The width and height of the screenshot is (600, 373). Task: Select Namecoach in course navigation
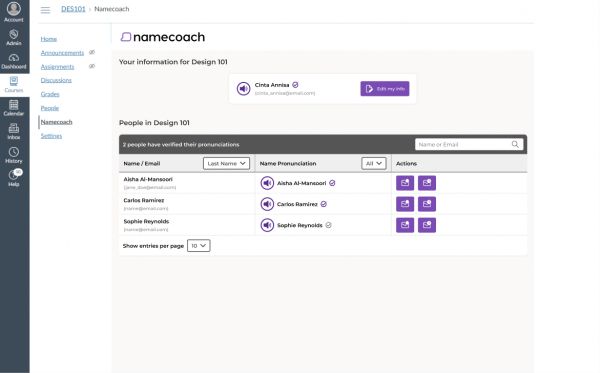point(56,122)
